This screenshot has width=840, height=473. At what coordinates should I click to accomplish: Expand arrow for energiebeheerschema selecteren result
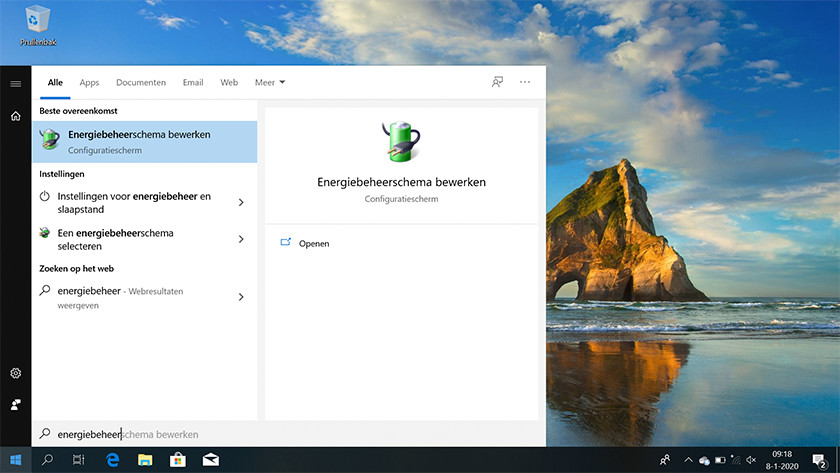click(241, 239)
